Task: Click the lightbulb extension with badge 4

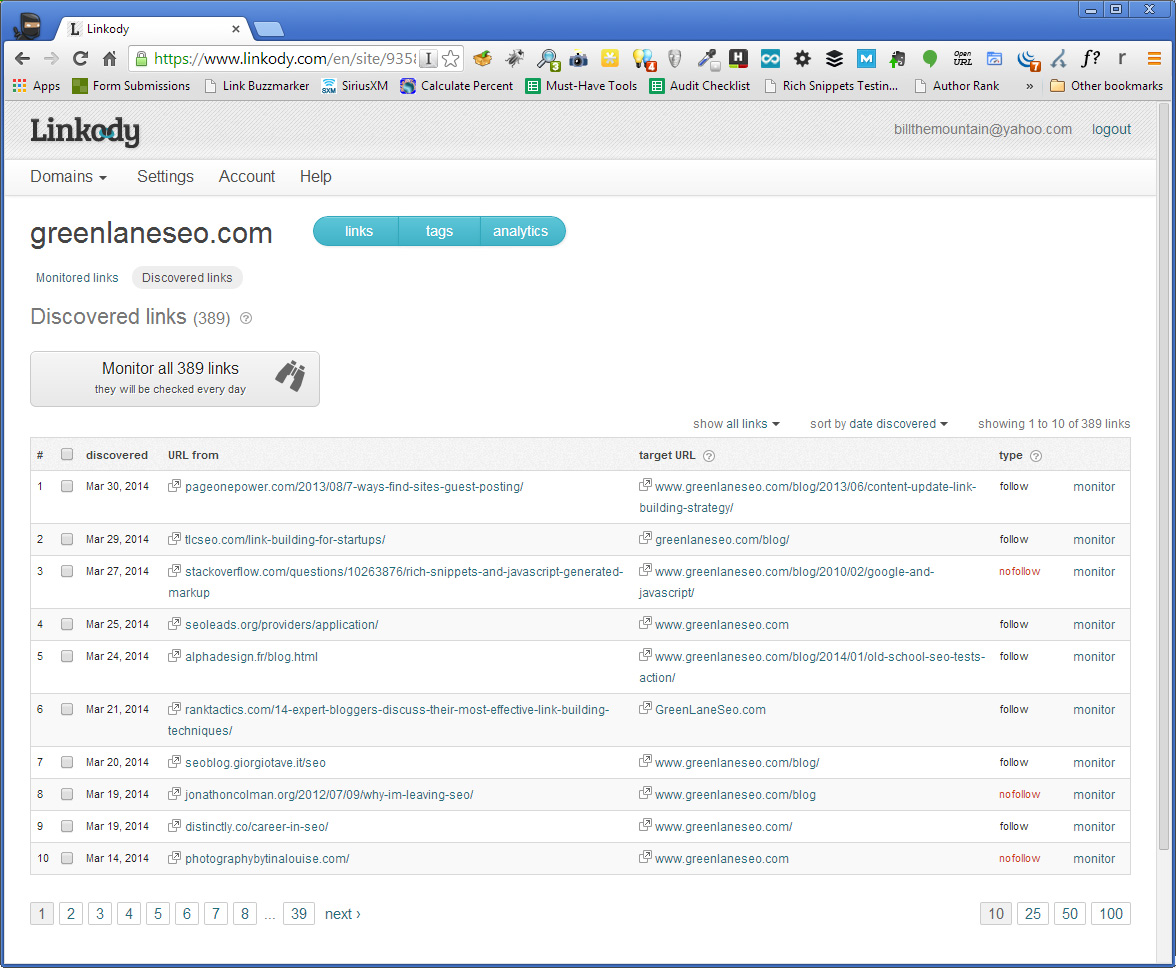Action: click(644, 59)
